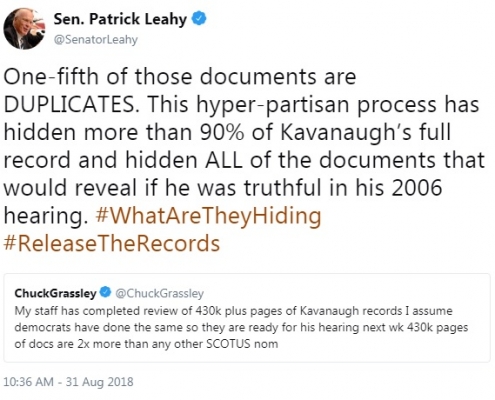Click the word hearing before the hashtags
Viewport: 495px width, 400px height.
click(46, 216)
